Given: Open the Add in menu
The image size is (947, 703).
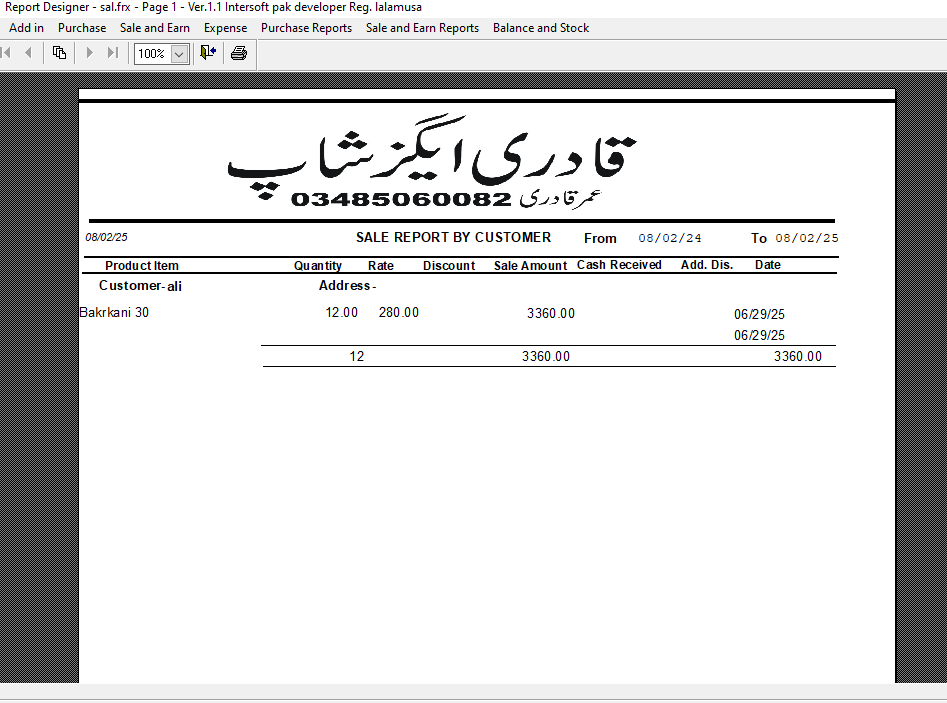Looking at the screenshot, I should tap(25, 28).
